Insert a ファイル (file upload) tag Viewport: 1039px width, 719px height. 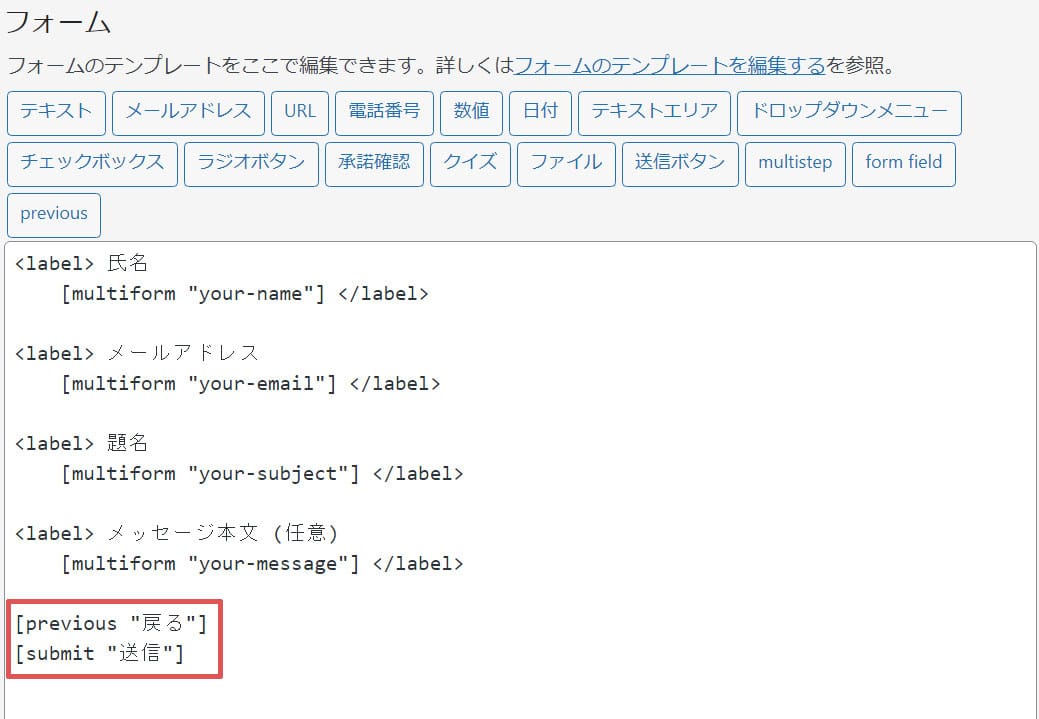(x=565, y=163)
